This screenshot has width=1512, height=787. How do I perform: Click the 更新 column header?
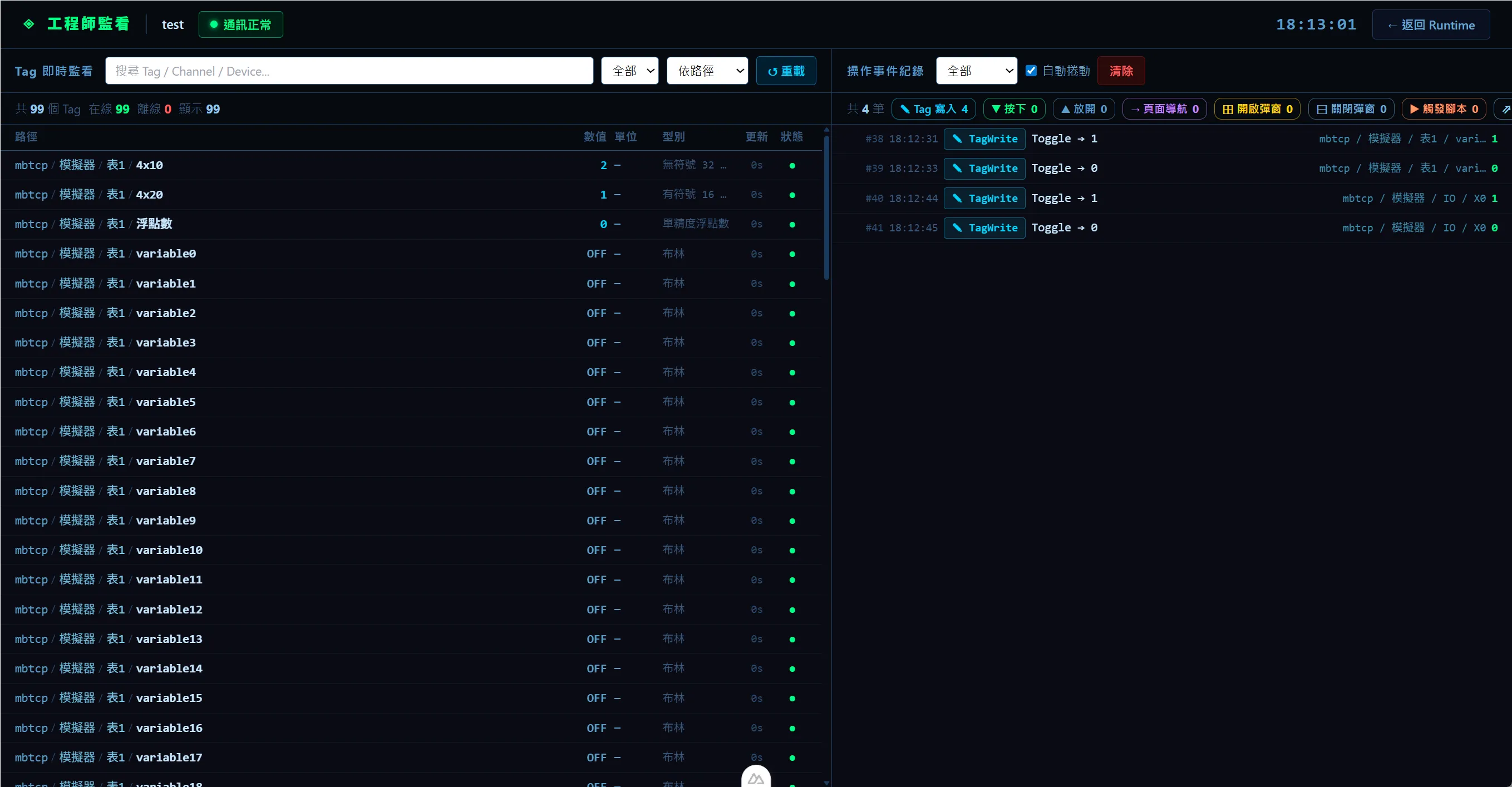[757, 137]
